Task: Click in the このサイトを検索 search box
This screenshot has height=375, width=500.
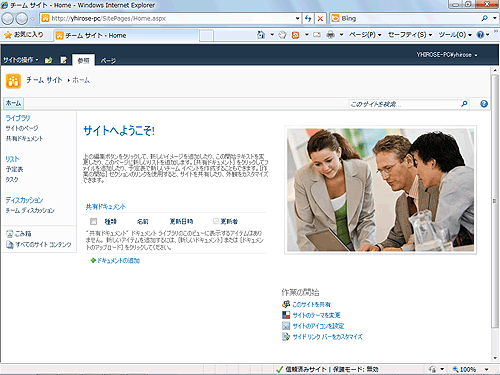Action: click(404, 104)
